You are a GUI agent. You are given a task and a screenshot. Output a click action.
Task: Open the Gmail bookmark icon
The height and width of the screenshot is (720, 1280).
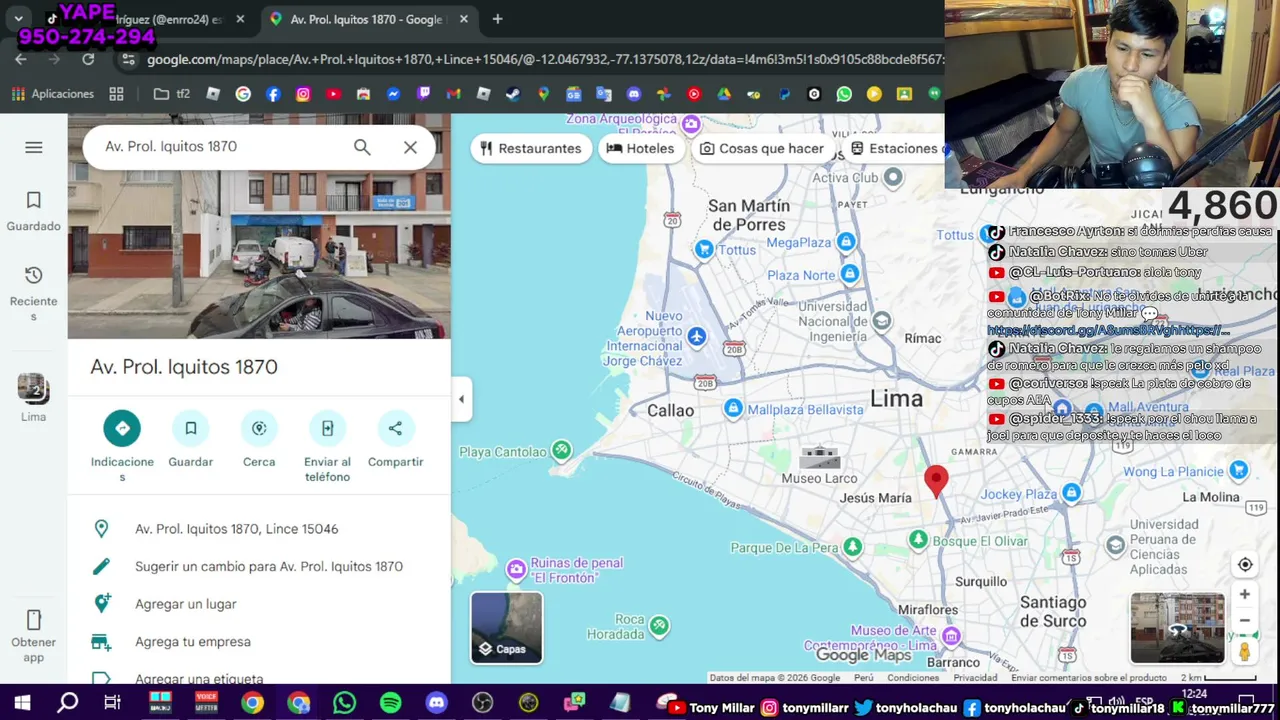453,94
